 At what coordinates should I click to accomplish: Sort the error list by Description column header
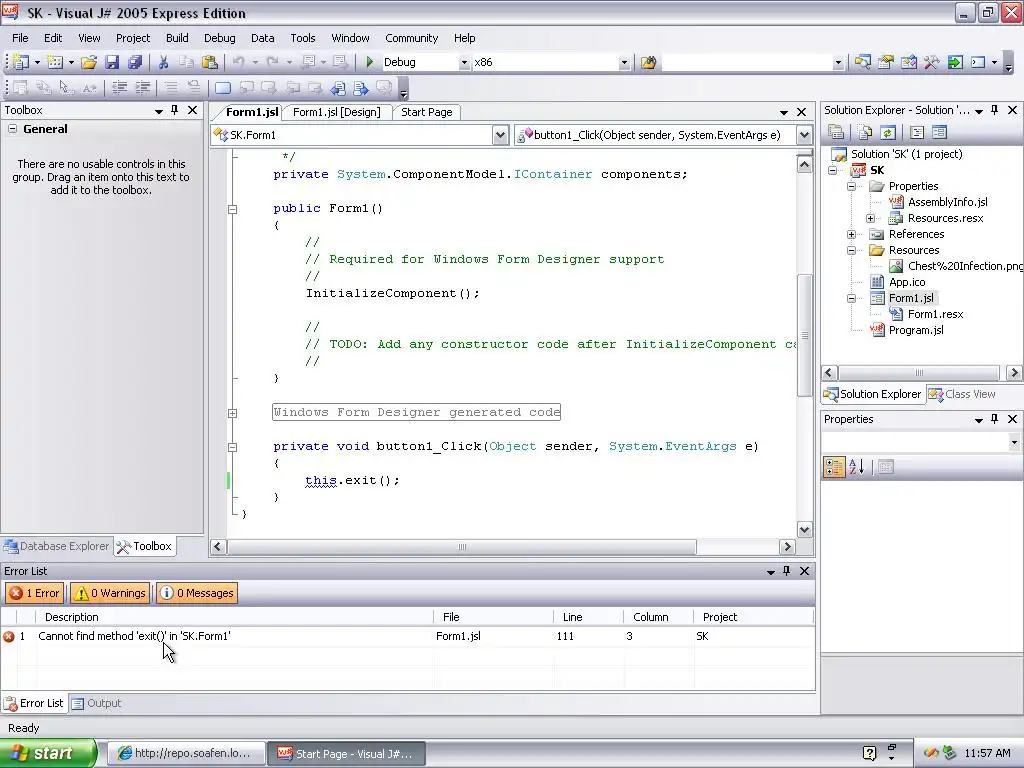[x=235, y=617]
